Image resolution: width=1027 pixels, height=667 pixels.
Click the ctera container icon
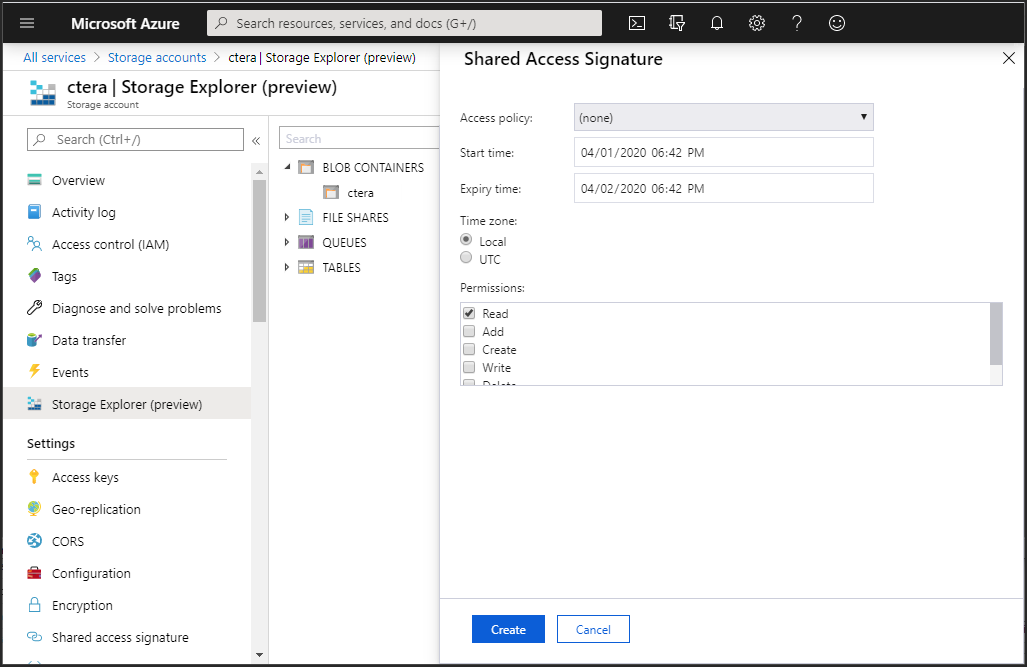tap(331, 193)
